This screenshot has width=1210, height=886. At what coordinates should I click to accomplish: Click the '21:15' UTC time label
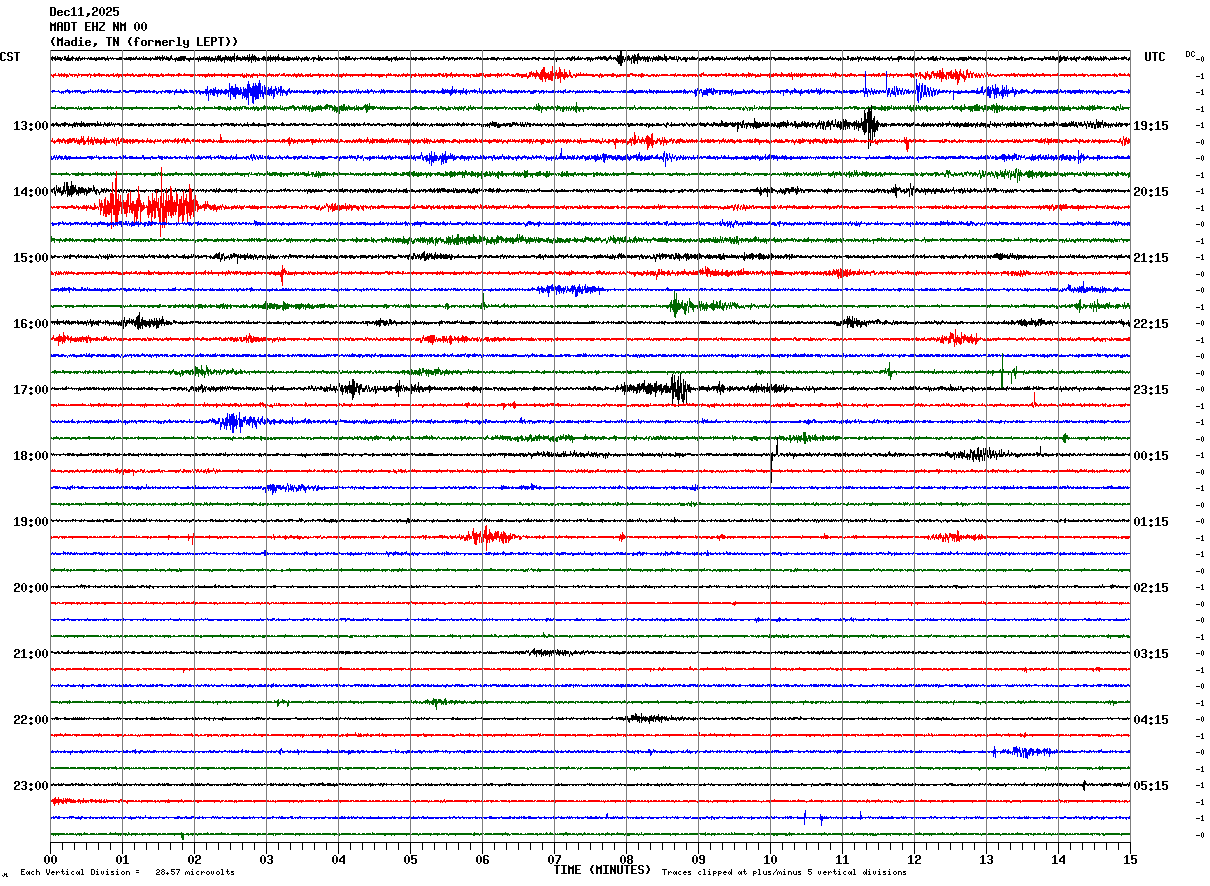click(x=1150, y=258)
